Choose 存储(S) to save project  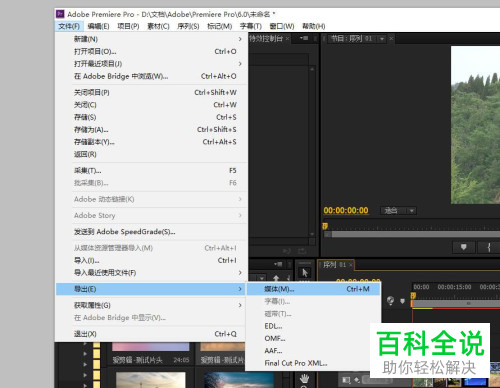(x=152, y=117)
